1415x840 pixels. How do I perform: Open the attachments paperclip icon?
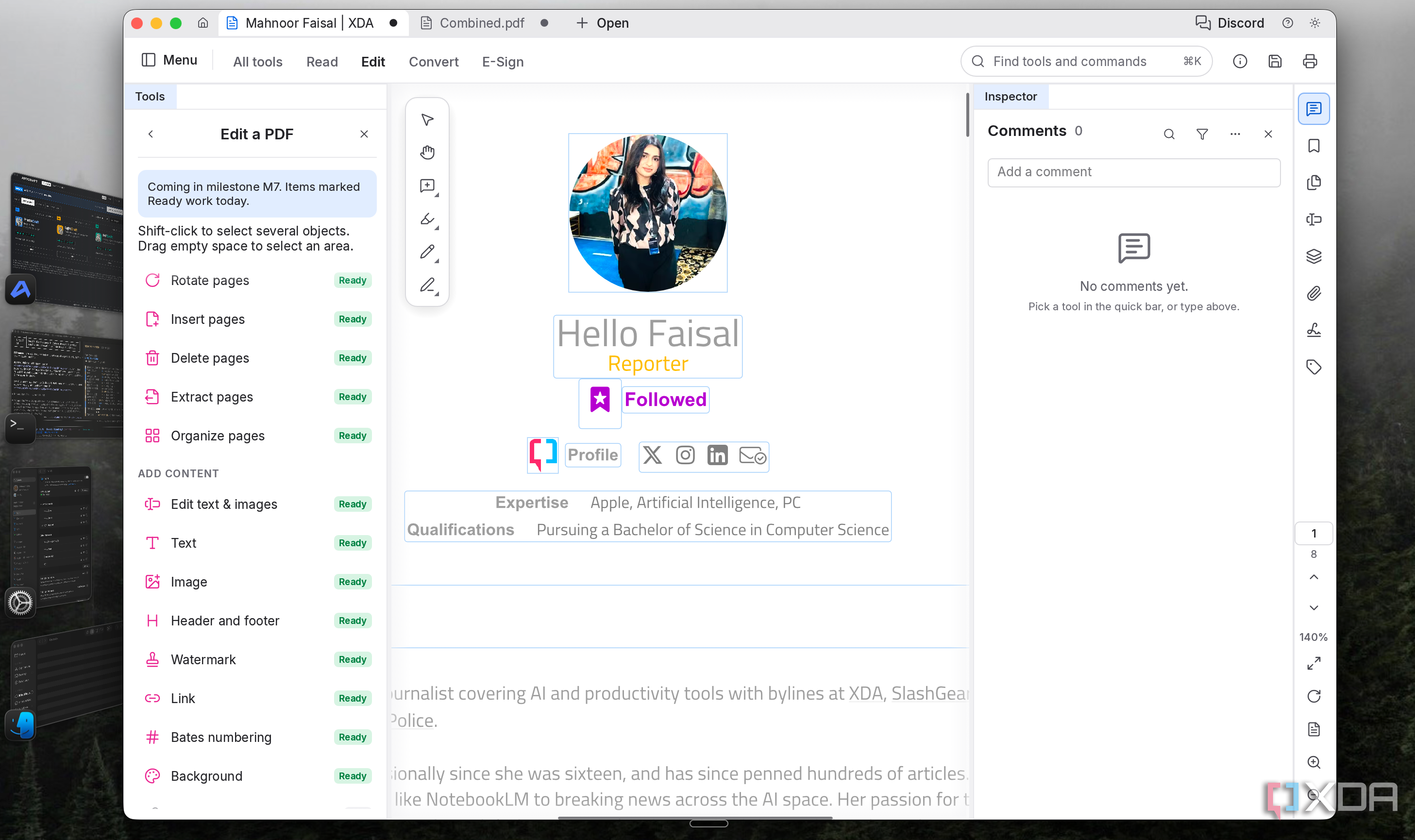tap(1313, 293)
